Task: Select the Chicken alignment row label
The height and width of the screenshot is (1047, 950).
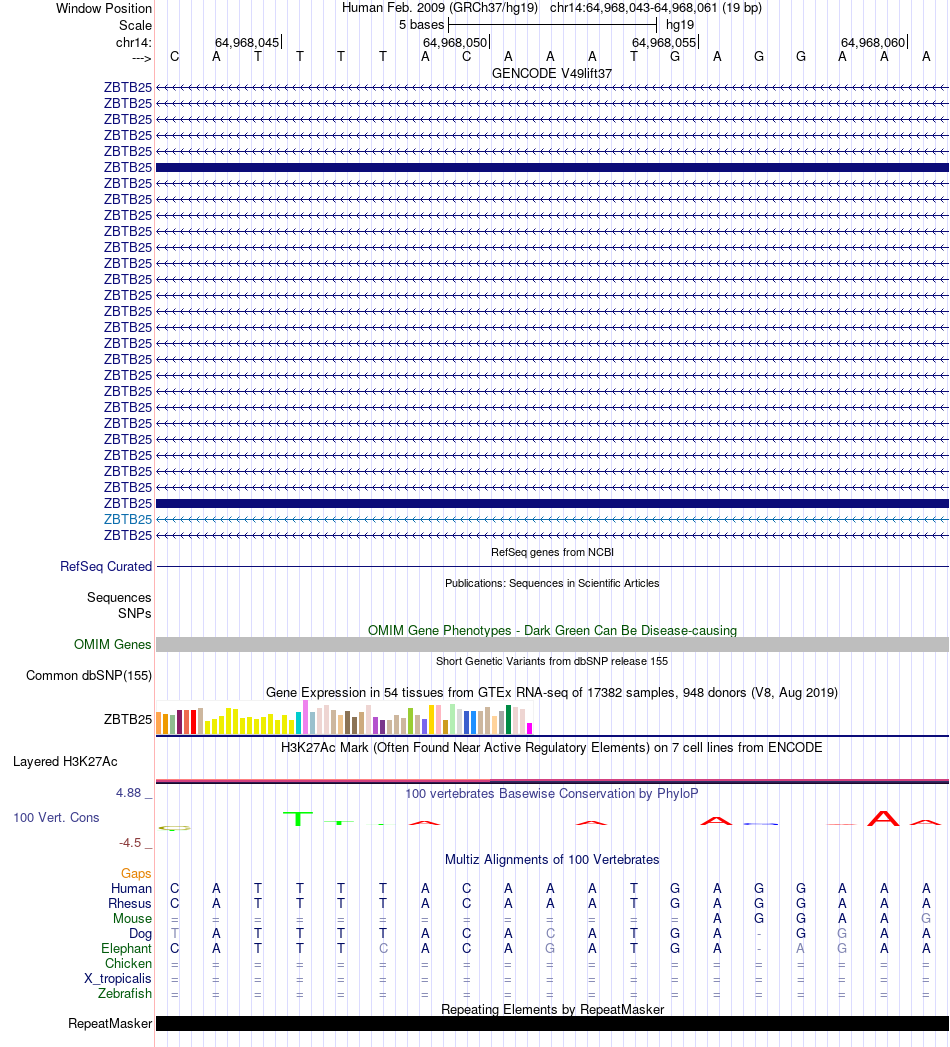Action: pos(128,964)
